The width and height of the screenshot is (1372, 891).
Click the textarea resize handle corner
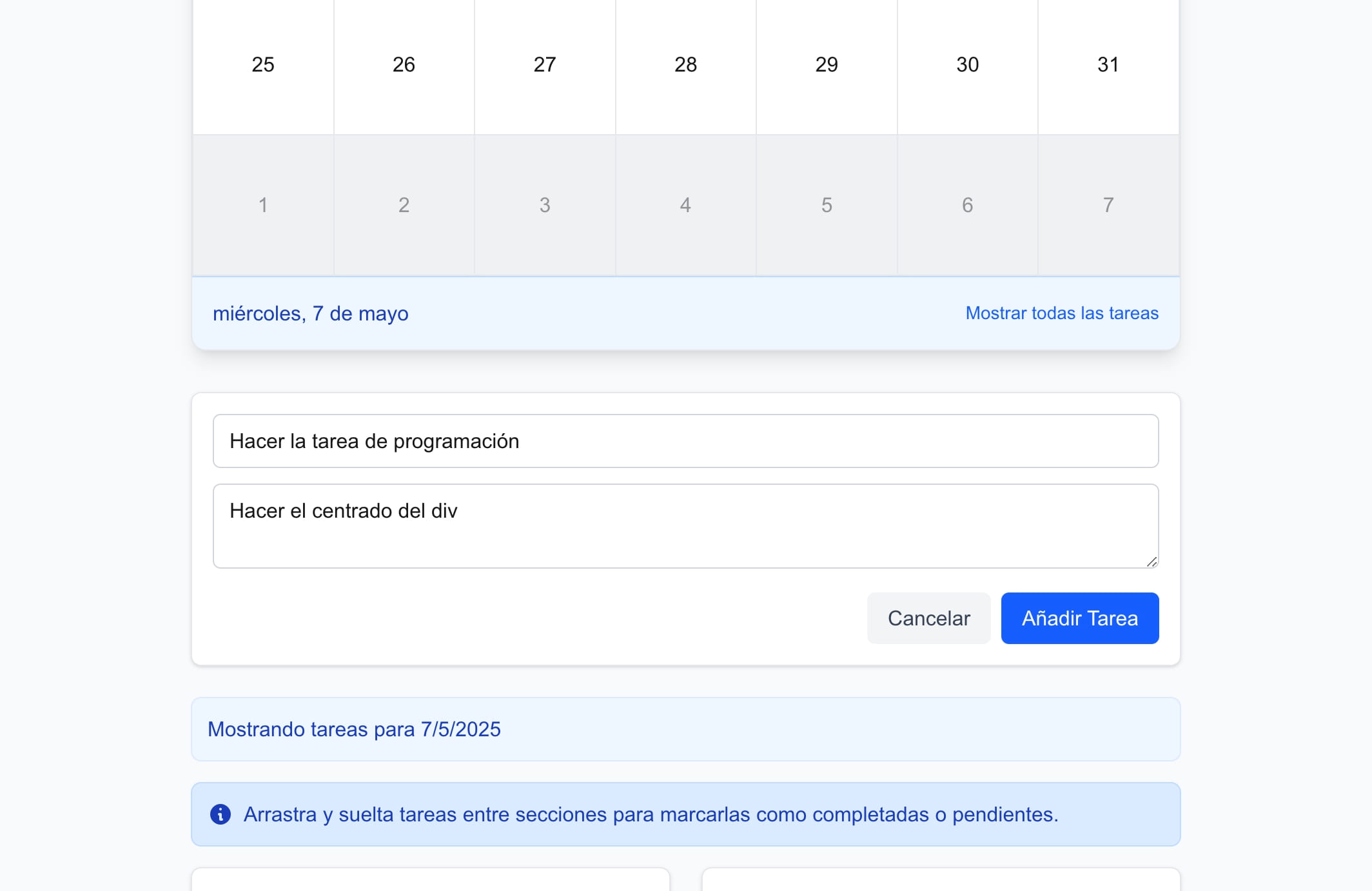pos(1151,562)
